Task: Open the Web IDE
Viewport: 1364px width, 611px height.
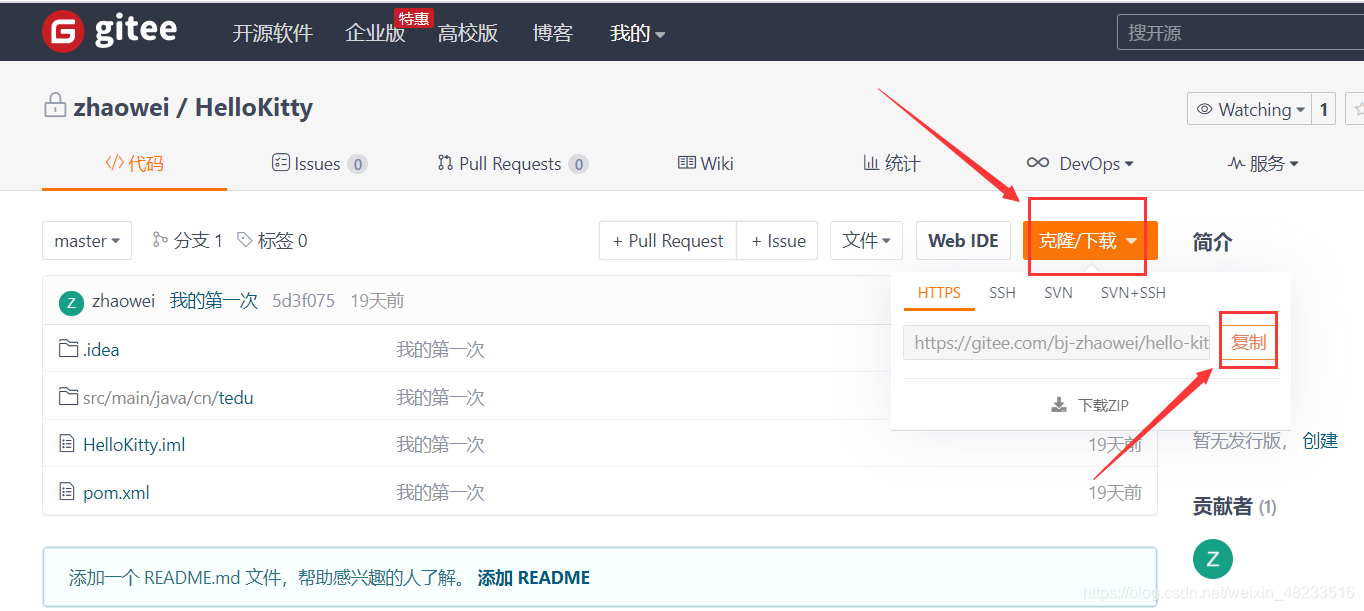Action: [963, 241]
